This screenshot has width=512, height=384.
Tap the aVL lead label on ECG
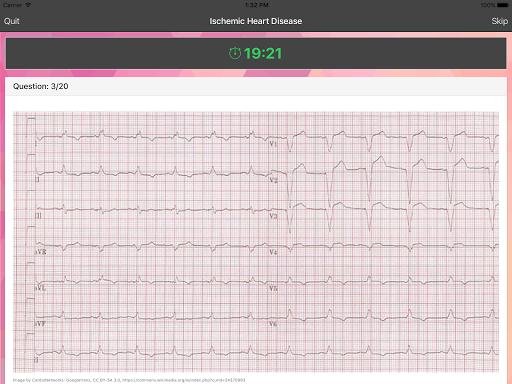pyautogui.click(x=41, y=288)
